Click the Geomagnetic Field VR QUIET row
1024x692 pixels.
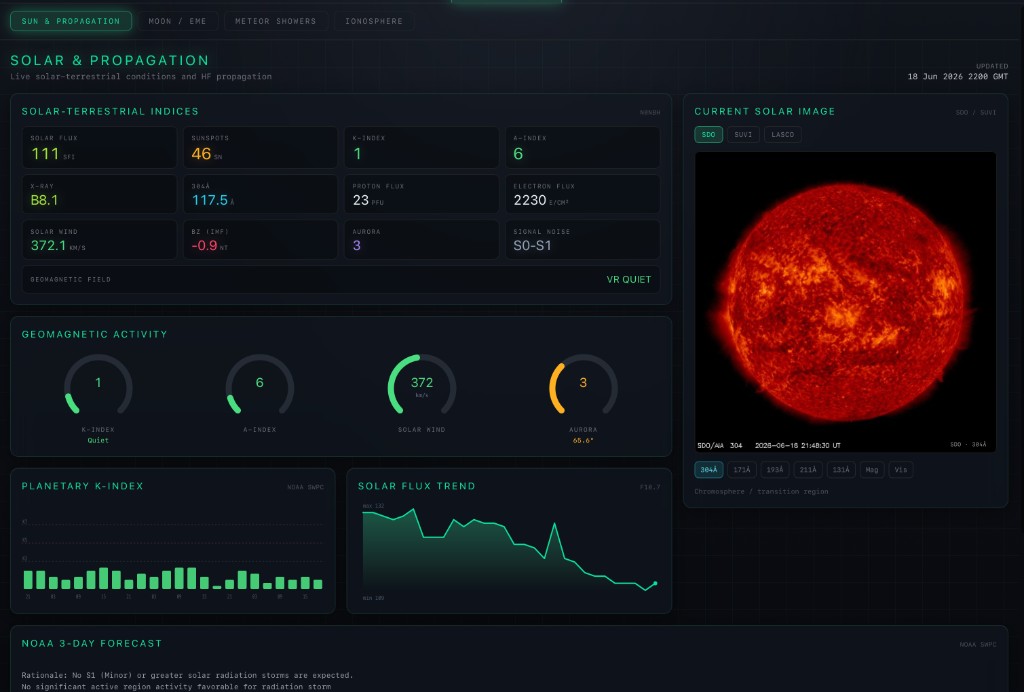pos(341,279)
